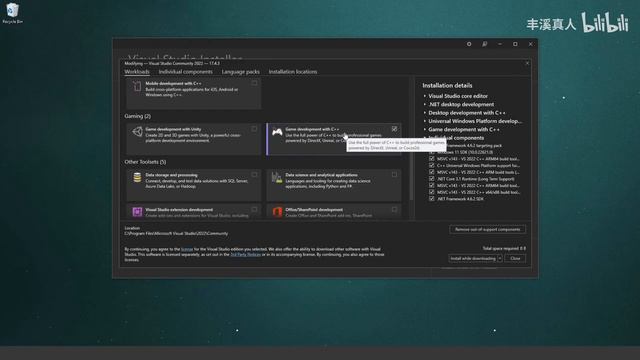Open installer settings gear in title bar
Image resolution: width=640 pixels, height=360 pixels.
coord(469,44)
